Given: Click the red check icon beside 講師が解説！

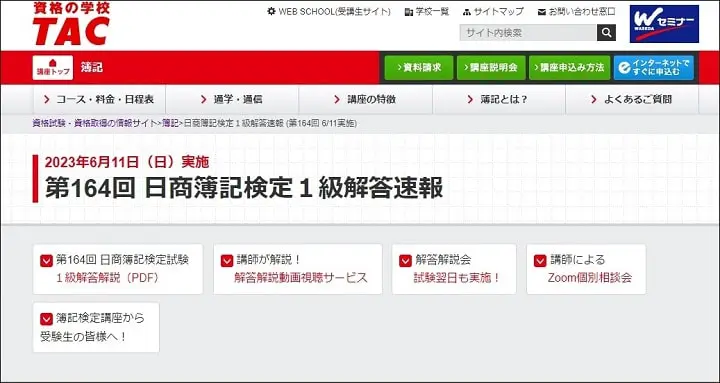Looking at the screenshot, I should [x=227, y=260].
